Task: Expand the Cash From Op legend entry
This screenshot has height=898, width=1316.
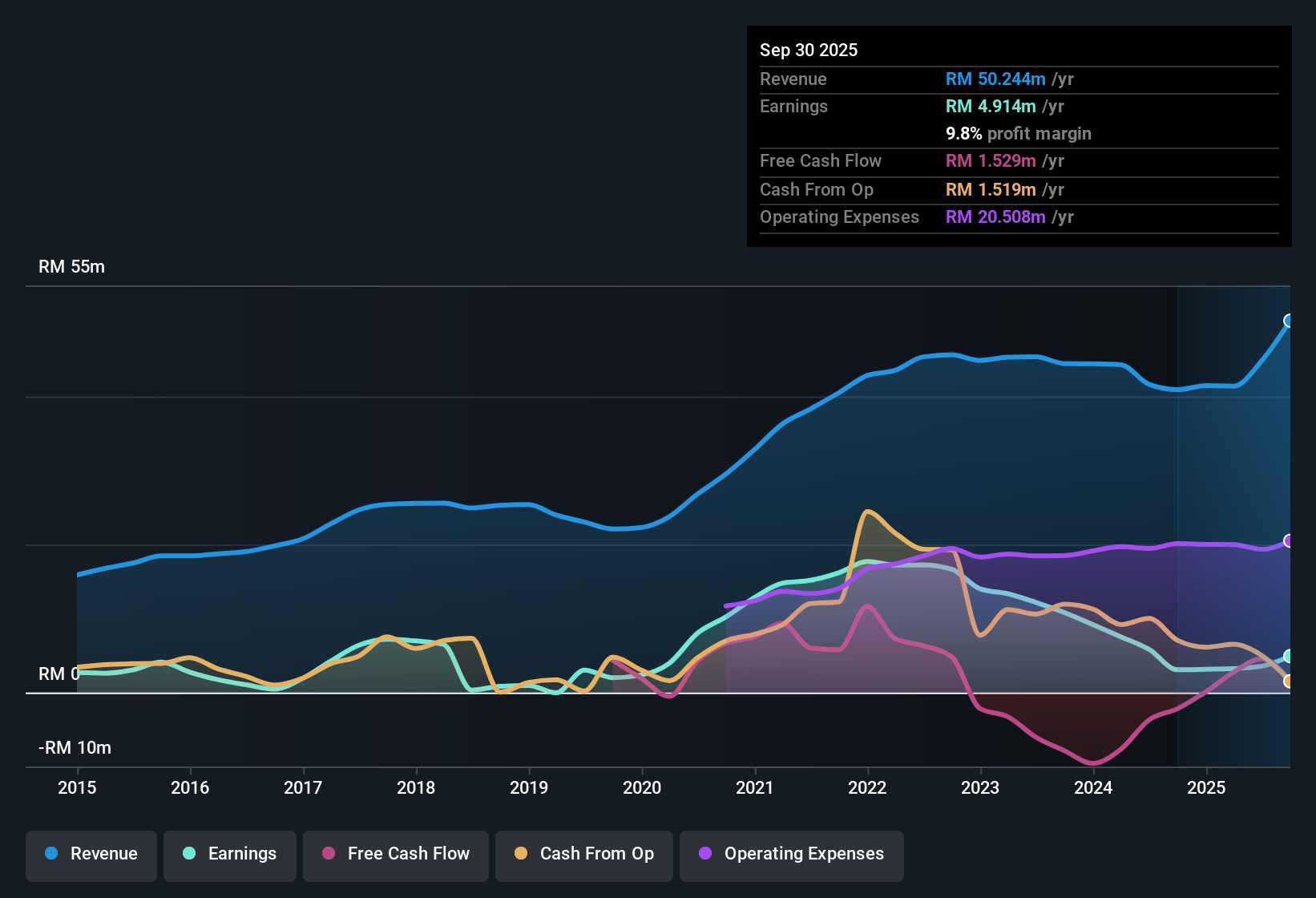Action: coord(583,854)
